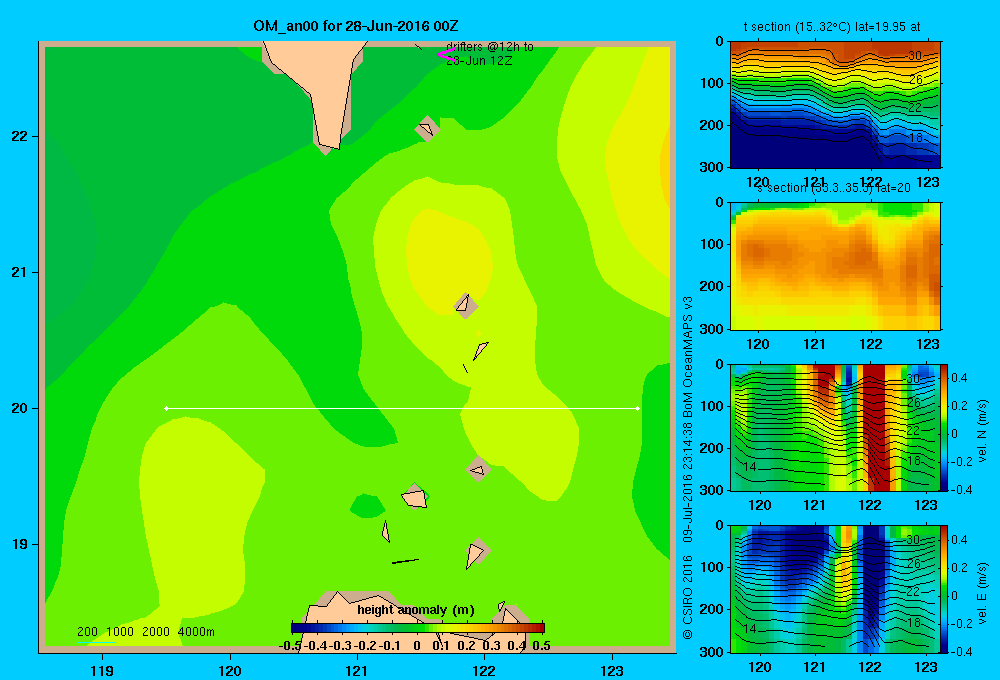Open the eastward velocity section plot
The image size is (1000, 680).
coord(835,589)
